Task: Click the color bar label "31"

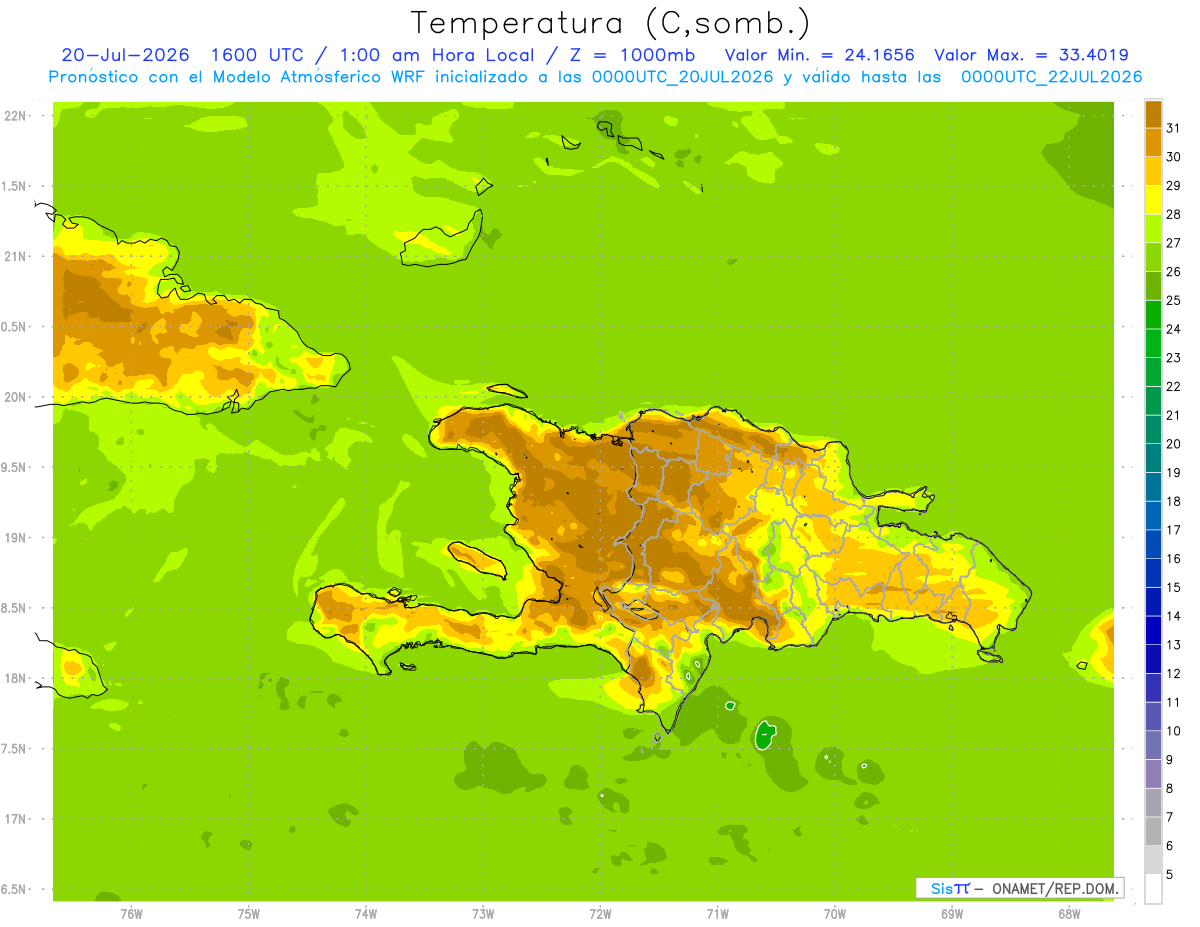Action: click(1174, 127)
